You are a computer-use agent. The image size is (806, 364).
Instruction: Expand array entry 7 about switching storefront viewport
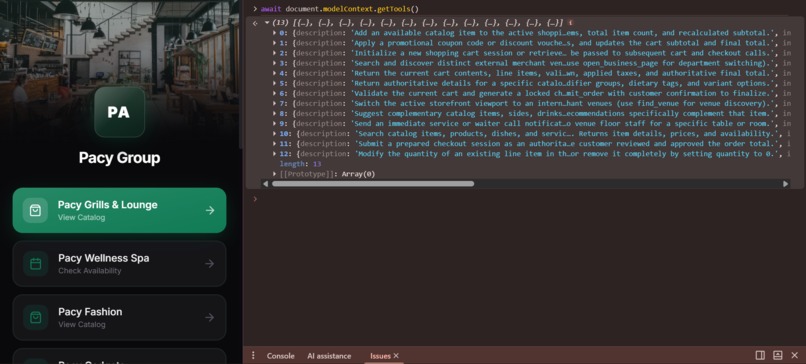tap(275, 103)
